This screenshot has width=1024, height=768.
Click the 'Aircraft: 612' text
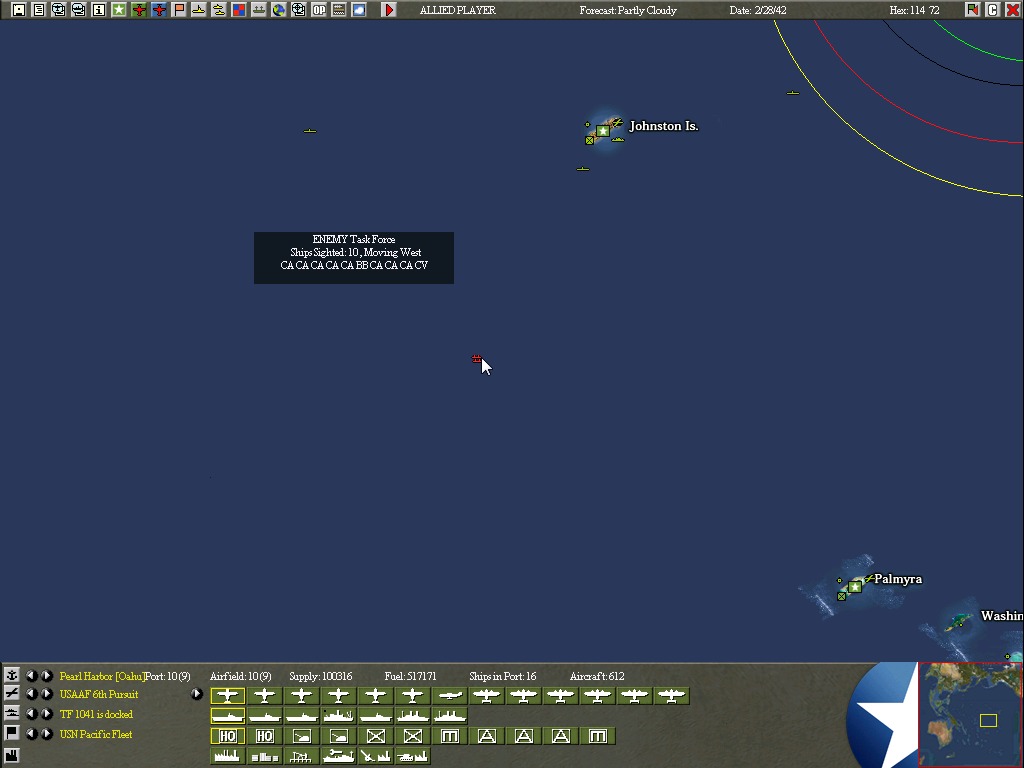597,676
